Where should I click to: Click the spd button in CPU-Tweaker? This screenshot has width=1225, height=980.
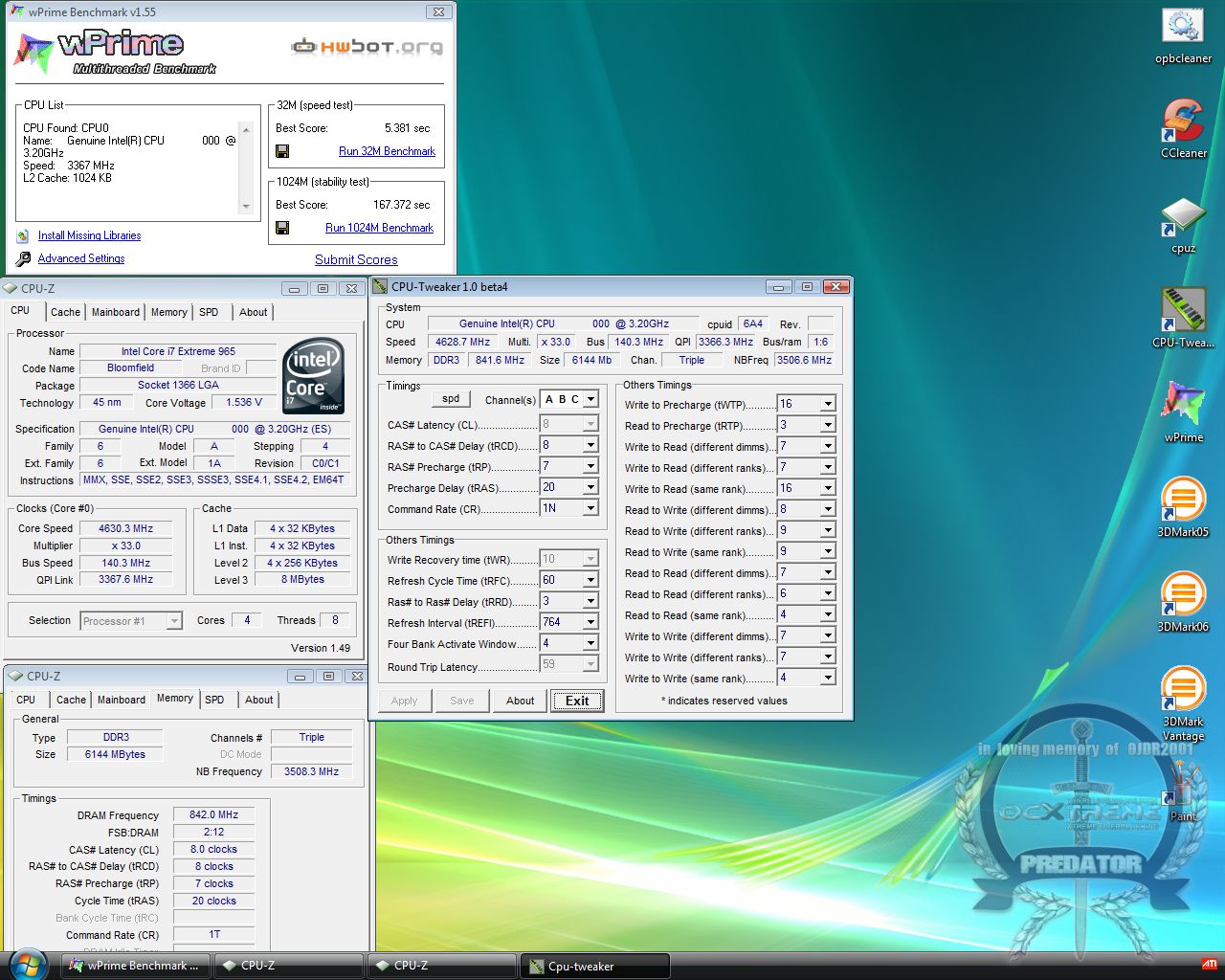(x=451, y=399)
